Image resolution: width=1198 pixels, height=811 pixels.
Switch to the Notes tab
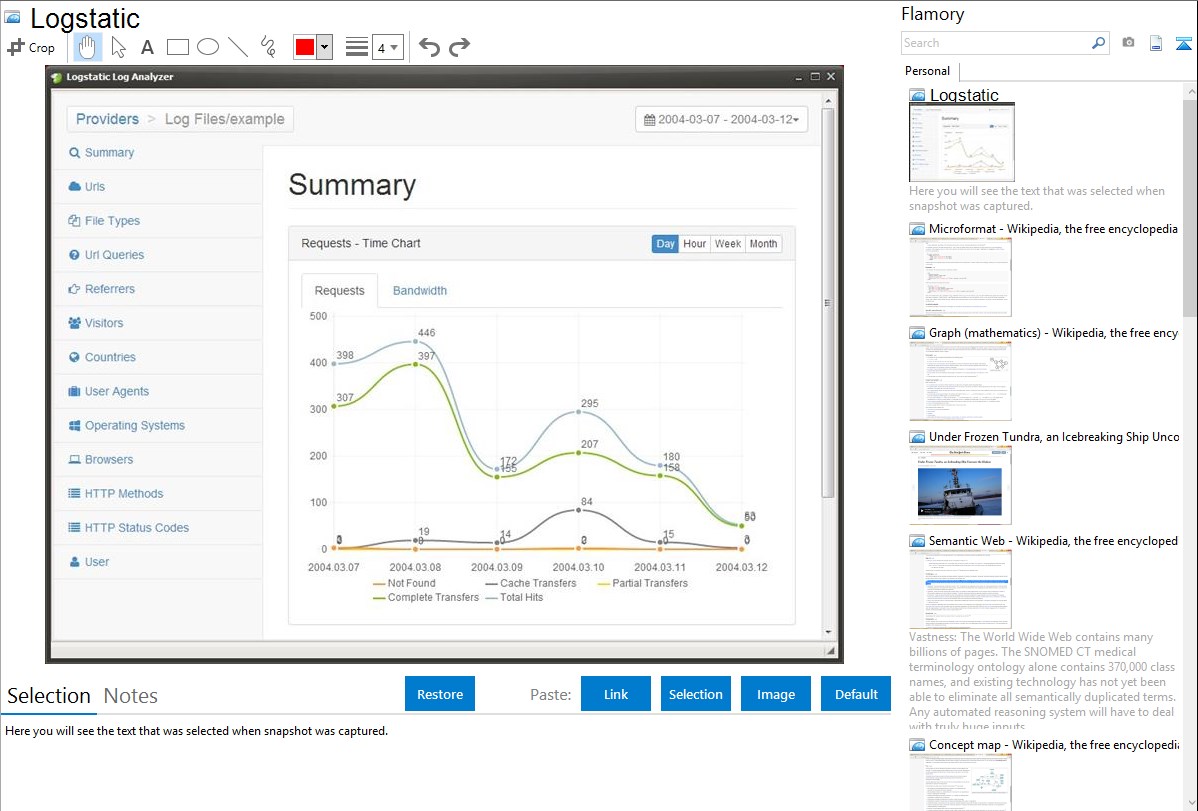131,696
